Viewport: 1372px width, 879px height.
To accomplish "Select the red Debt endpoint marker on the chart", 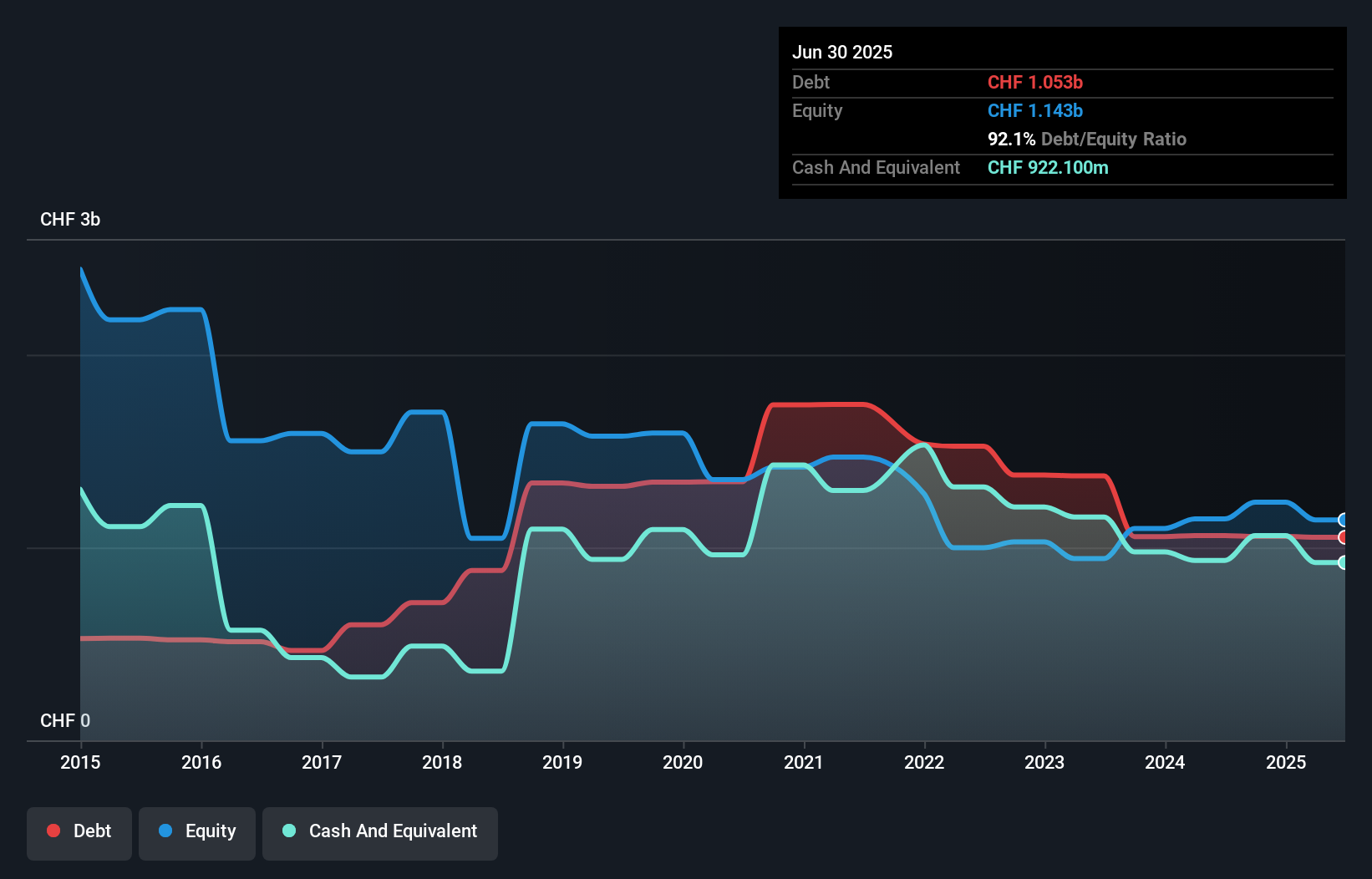I will click(1344, 539).
